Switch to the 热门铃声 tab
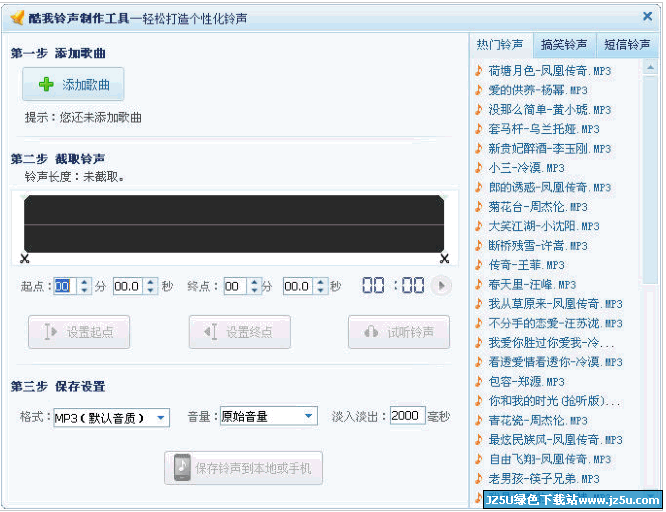The image size is (666, 512). (501, 45)
